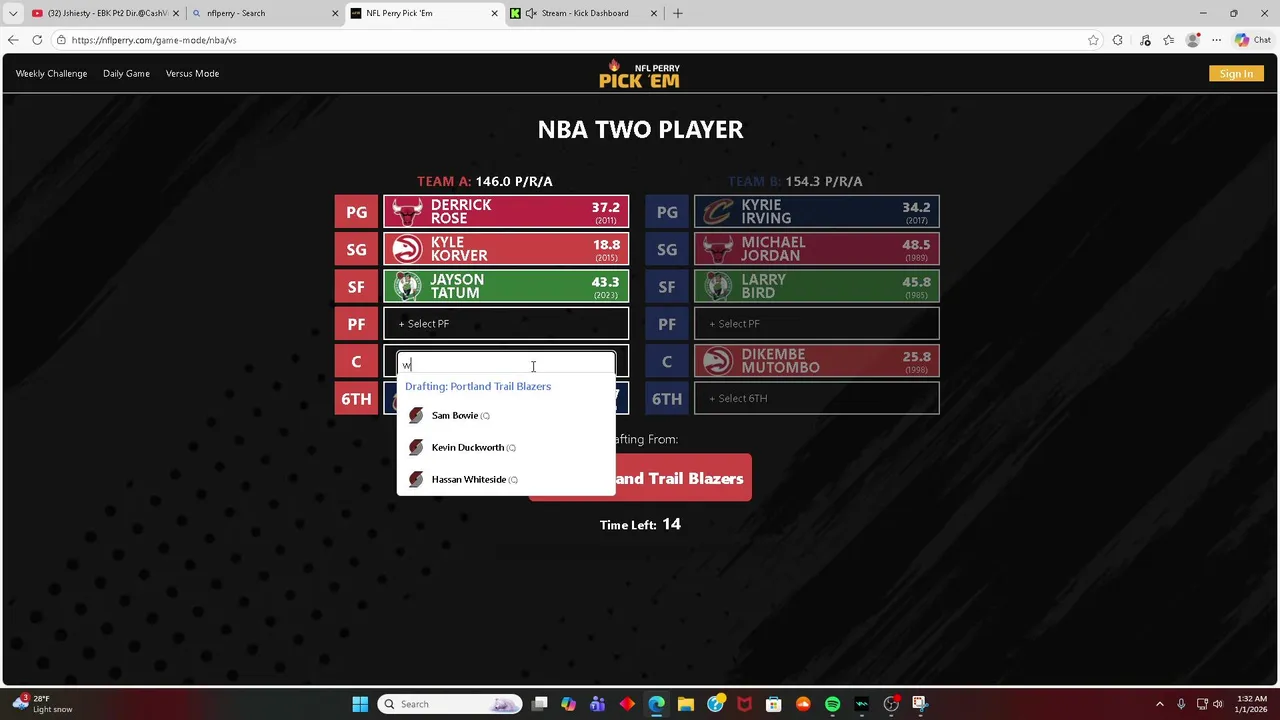Open Spotify from the taskbar
1280x720 pixels.
832,704
